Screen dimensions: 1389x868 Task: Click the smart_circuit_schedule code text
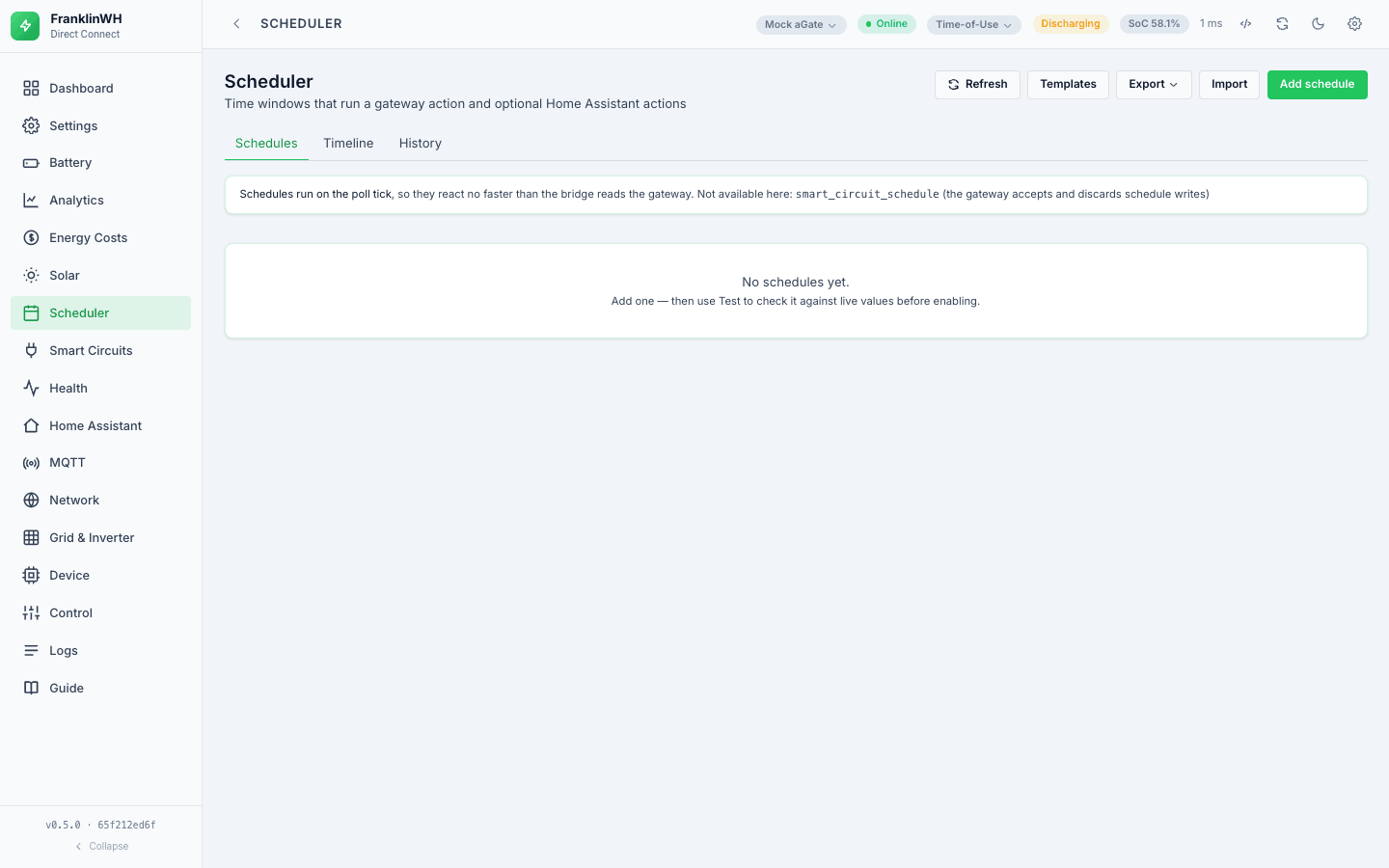[x=867, y=194]
